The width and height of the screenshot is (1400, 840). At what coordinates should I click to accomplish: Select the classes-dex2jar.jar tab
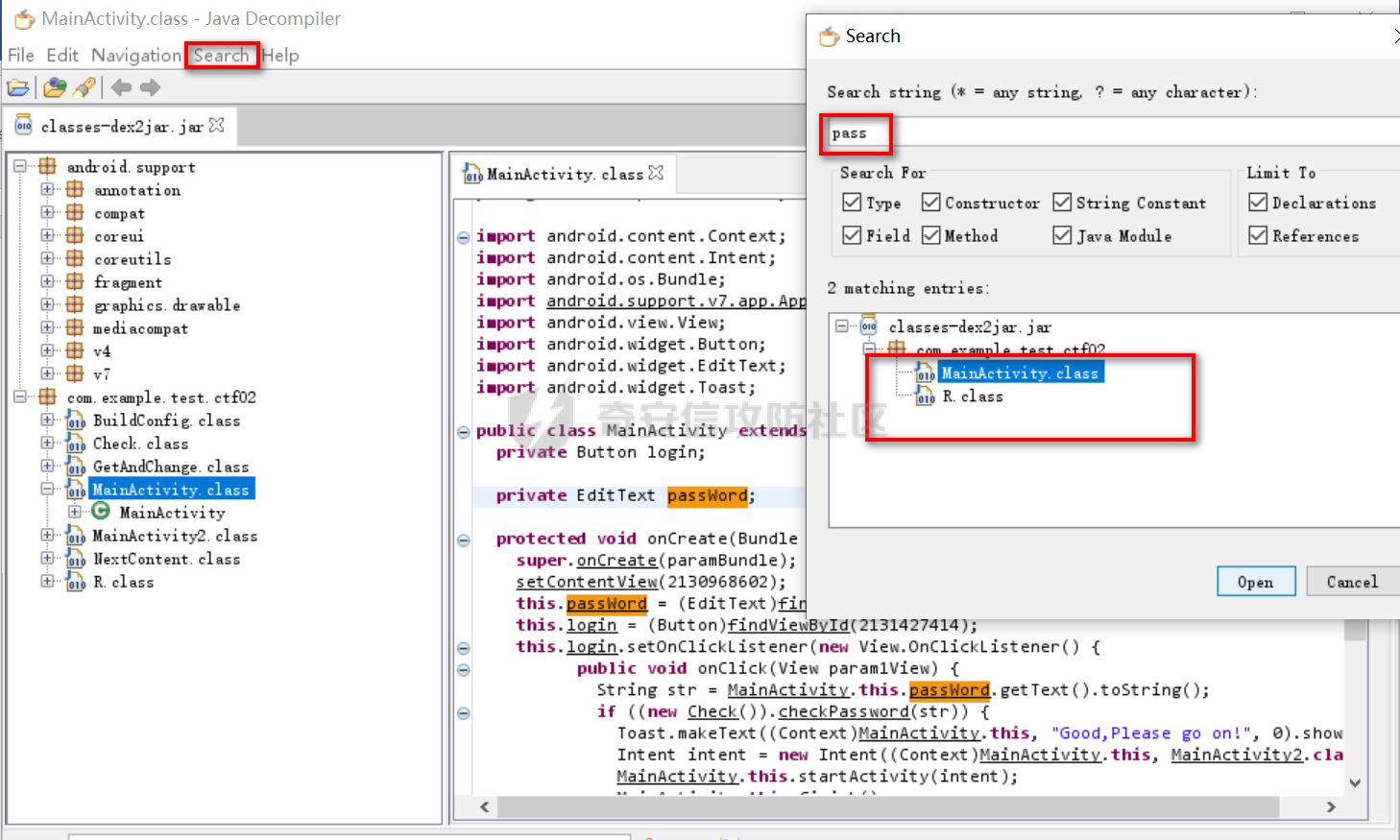click(122, 126)
